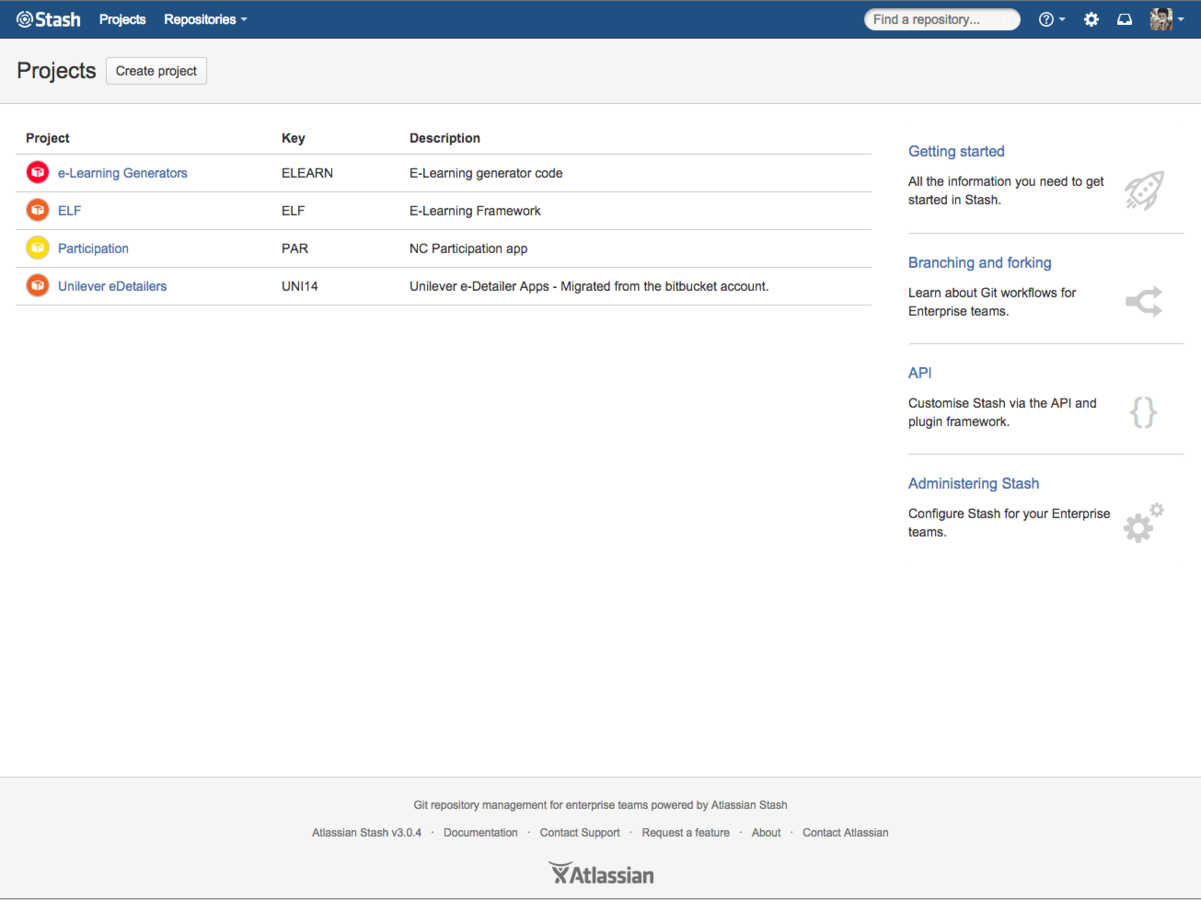The width and height of the screenshot is (1201, 900).
Task: Click the 'E-Learning generator code' description
Action: pyautogui.click(x=486, y=173)
